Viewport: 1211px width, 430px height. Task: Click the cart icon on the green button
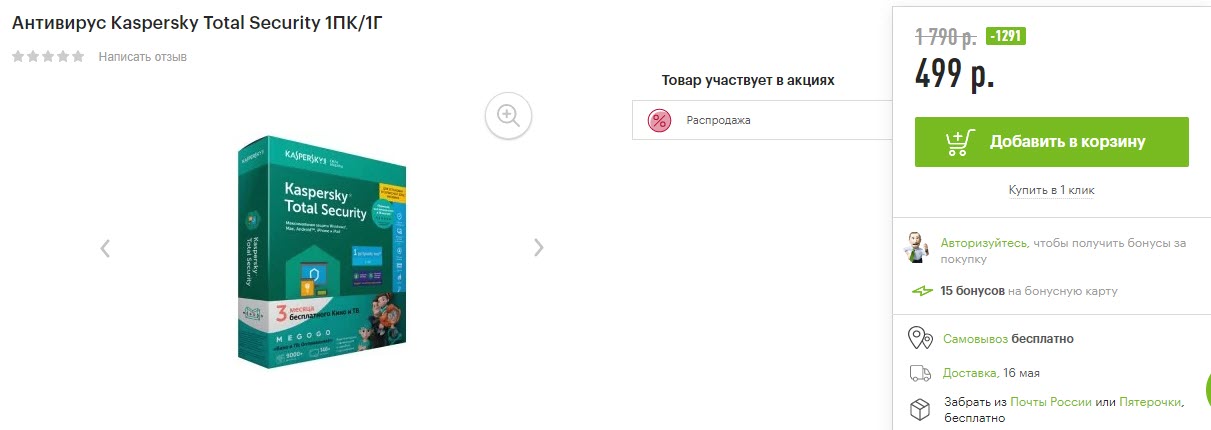960,142
